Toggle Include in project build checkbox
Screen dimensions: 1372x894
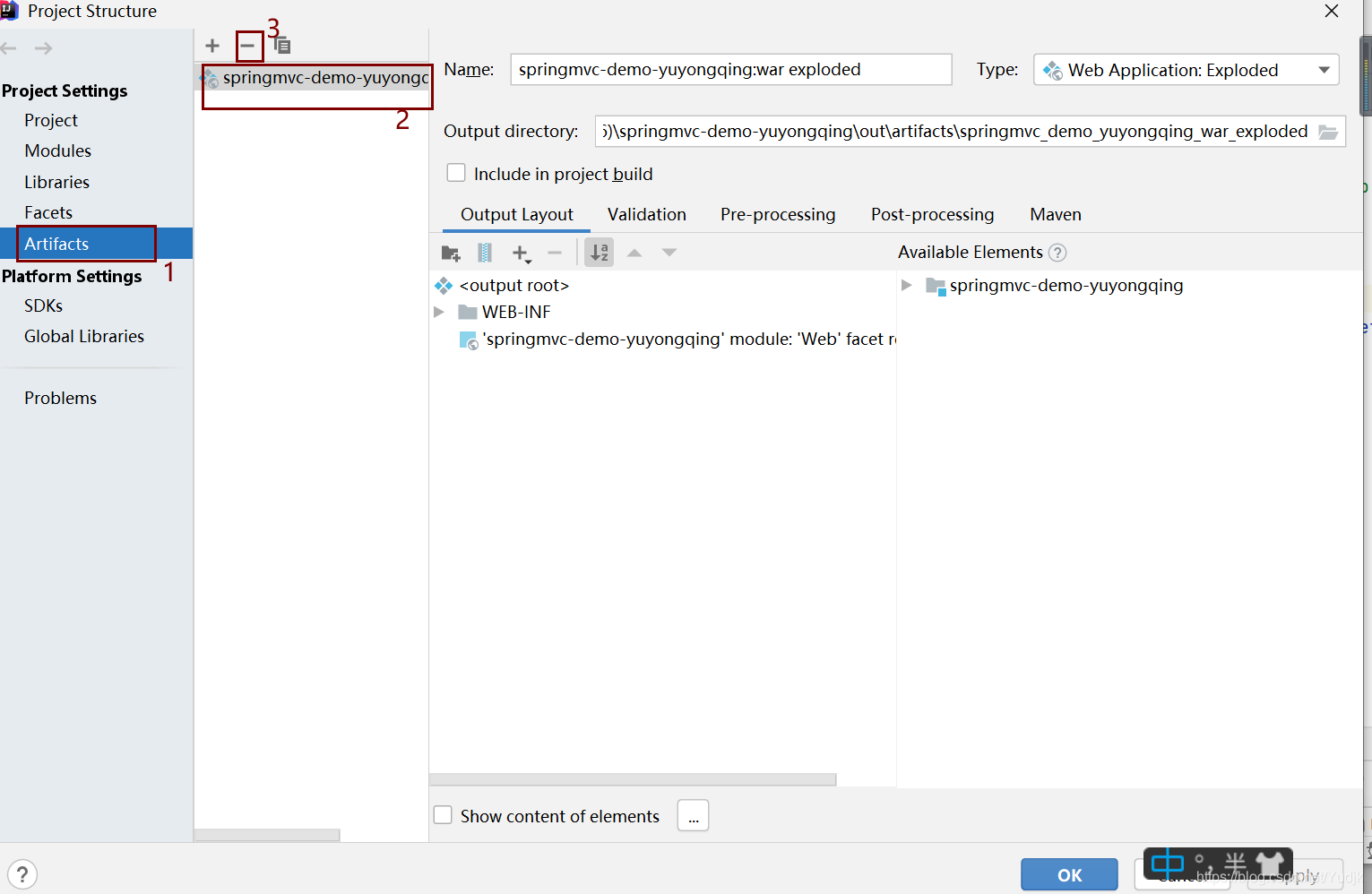[x=456, y=173]
